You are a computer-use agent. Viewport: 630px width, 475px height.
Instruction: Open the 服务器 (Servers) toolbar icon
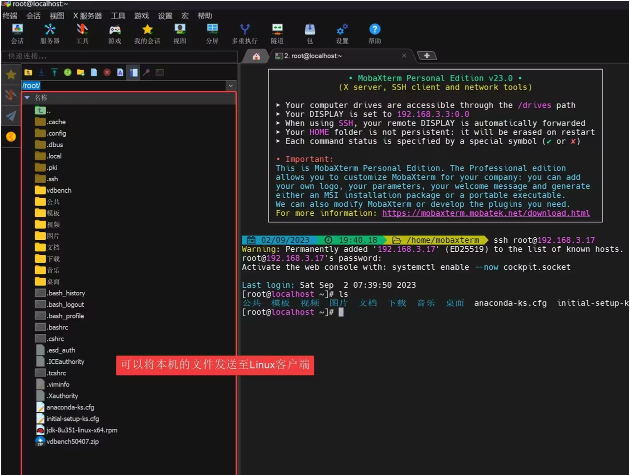coord(49,33)
